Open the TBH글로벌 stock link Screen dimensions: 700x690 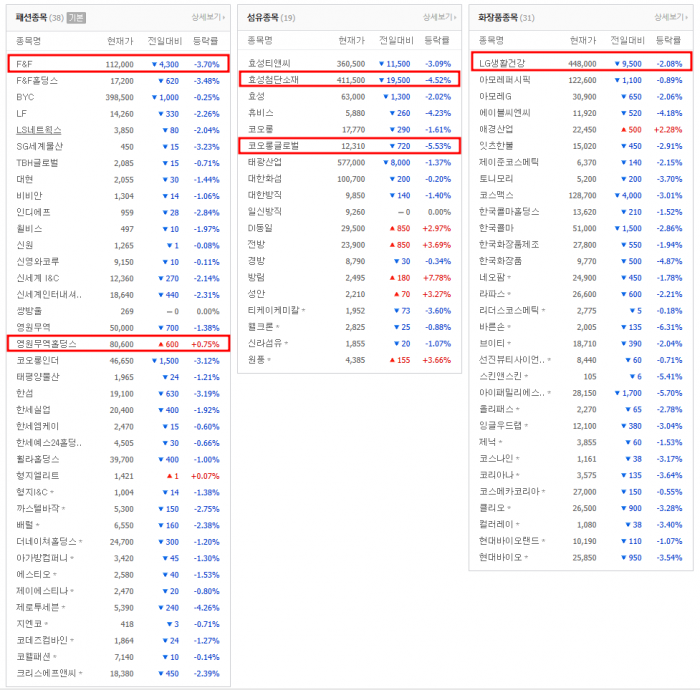(38, 163)
